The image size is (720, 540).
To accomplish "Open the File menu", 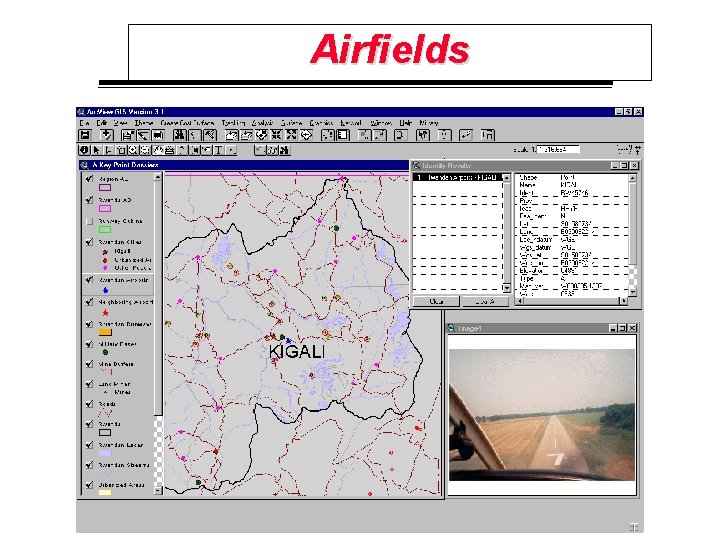I will pyautogui.click(x=84, y=123).
